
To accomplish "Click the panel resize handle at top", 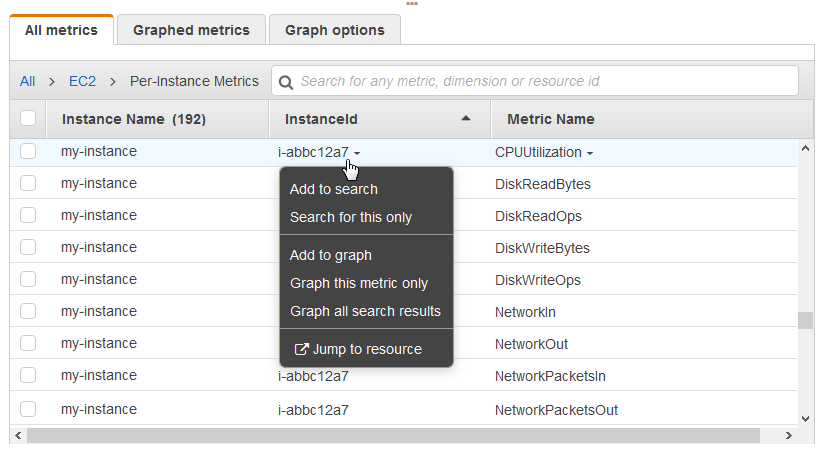I will click(x=411, y=4).
